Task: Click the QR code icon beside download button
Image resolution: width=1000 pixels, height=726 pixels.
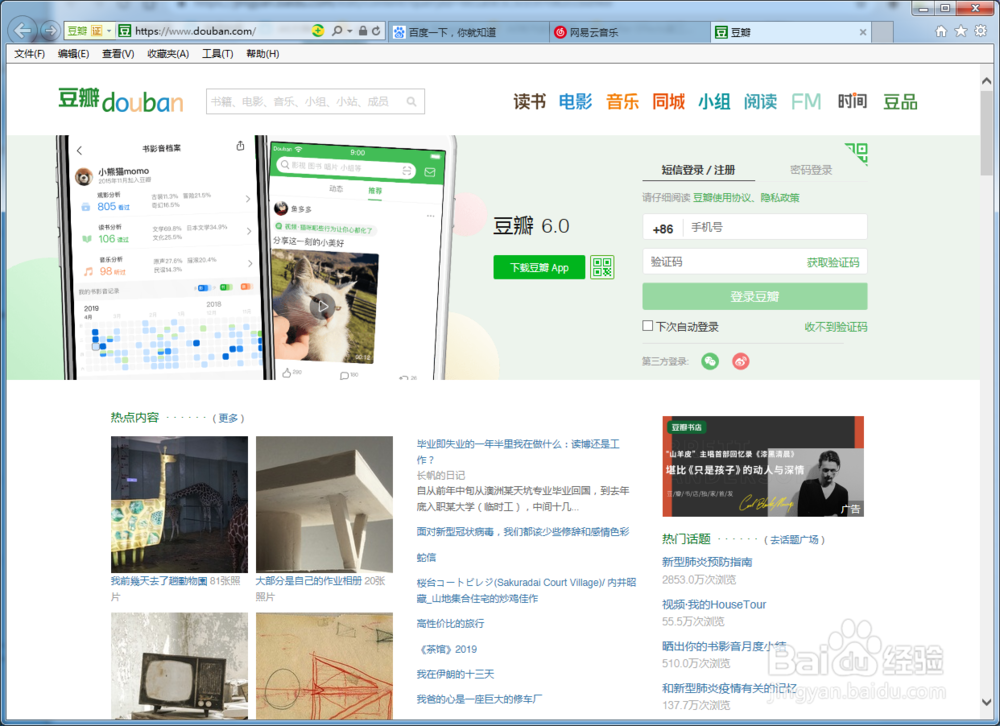Action: [x=601, y=267]
